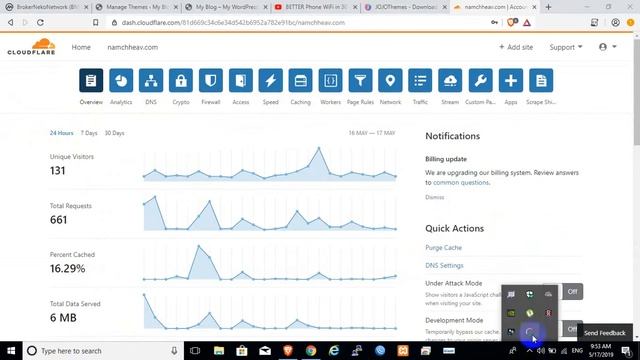This screenshot has width=640, height=360.
Task: Switch to the BETTER Phone WiFi YouTube tab
Action: [x=315, y=7]
